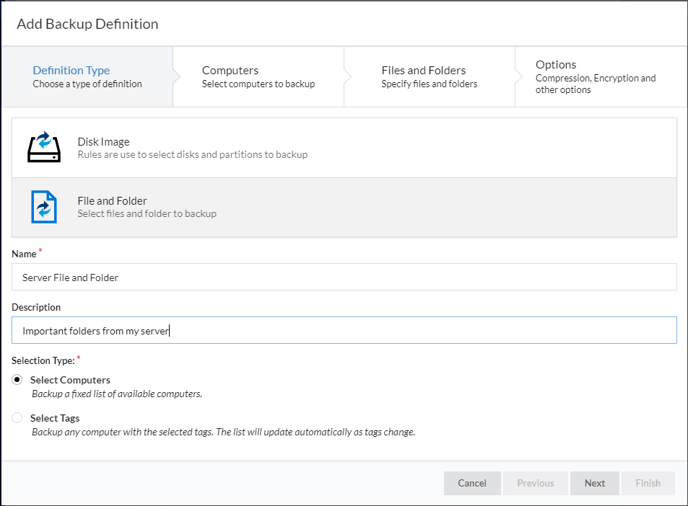Click the Disk Image drive icon
Image resolution: width=688 pixels, height=506 pixels.
click(x=43, y=147)
